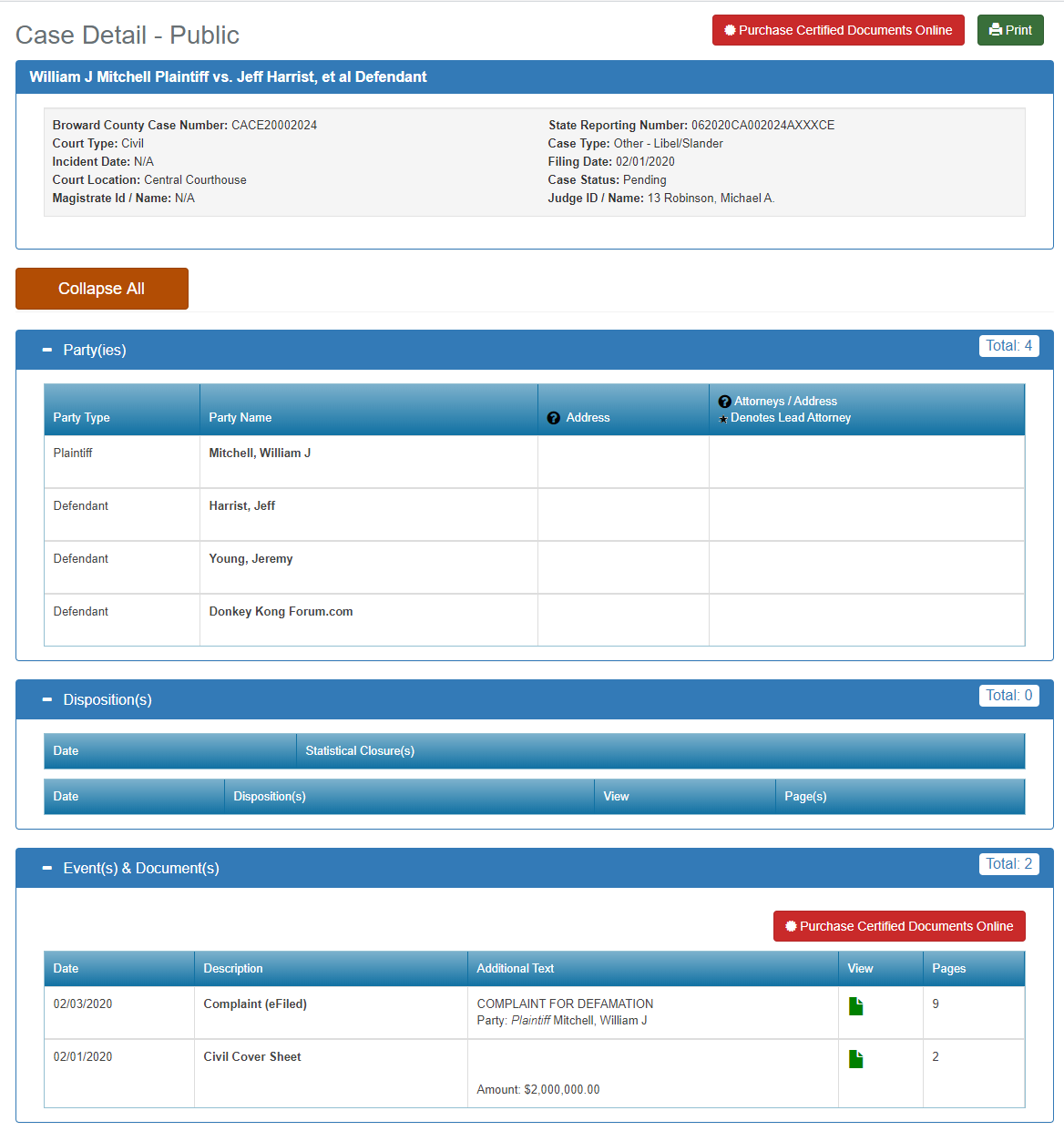Click the top Purchase Certified Documents Online button
Screen dimensions: 1064x1131
(x=838, y=30)
